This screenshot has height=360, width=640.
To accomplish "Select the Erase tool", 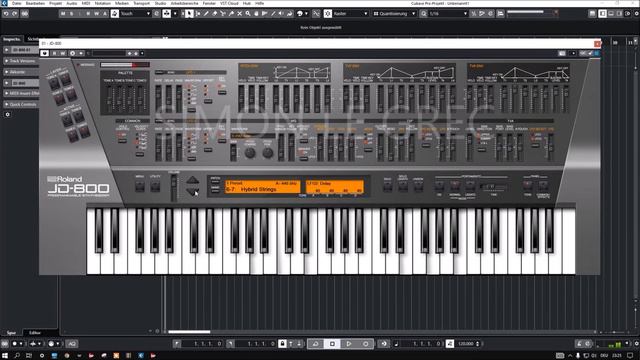I will [x=214, y=13].
